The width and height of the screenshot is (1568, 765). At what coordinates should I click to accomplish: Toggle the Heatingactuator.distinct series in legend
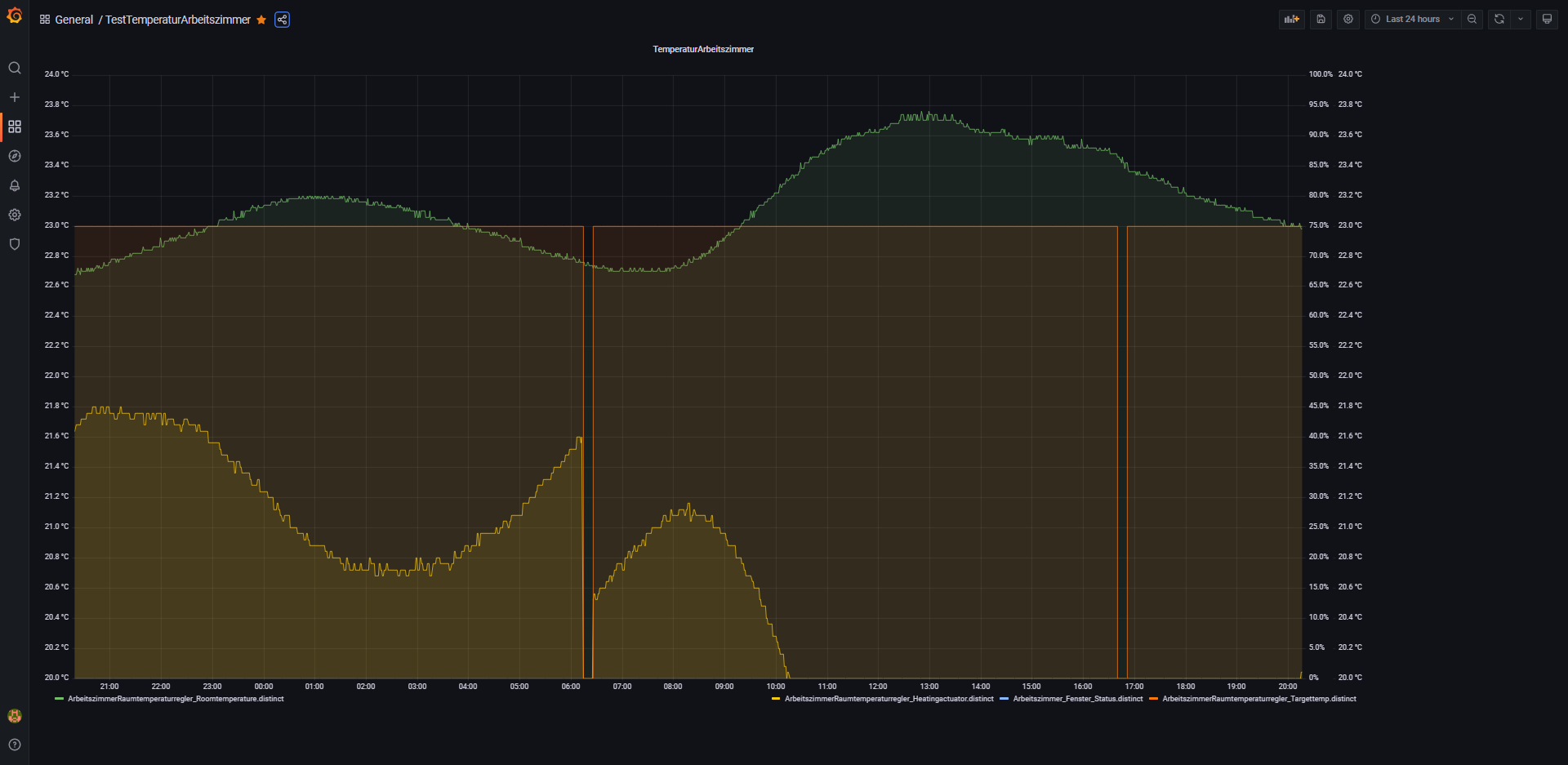pyautogui.click(x=889, y=699)
